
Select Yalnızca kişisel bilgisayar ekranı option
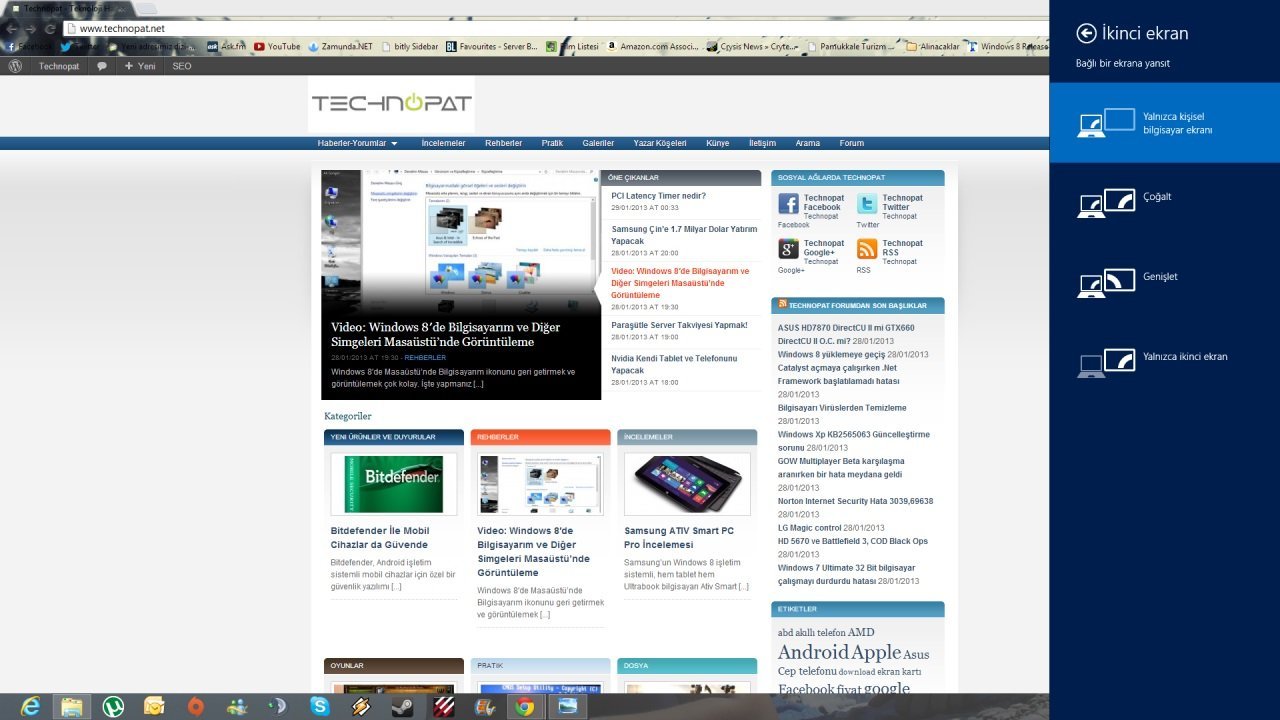click(x=1165, y=123)
